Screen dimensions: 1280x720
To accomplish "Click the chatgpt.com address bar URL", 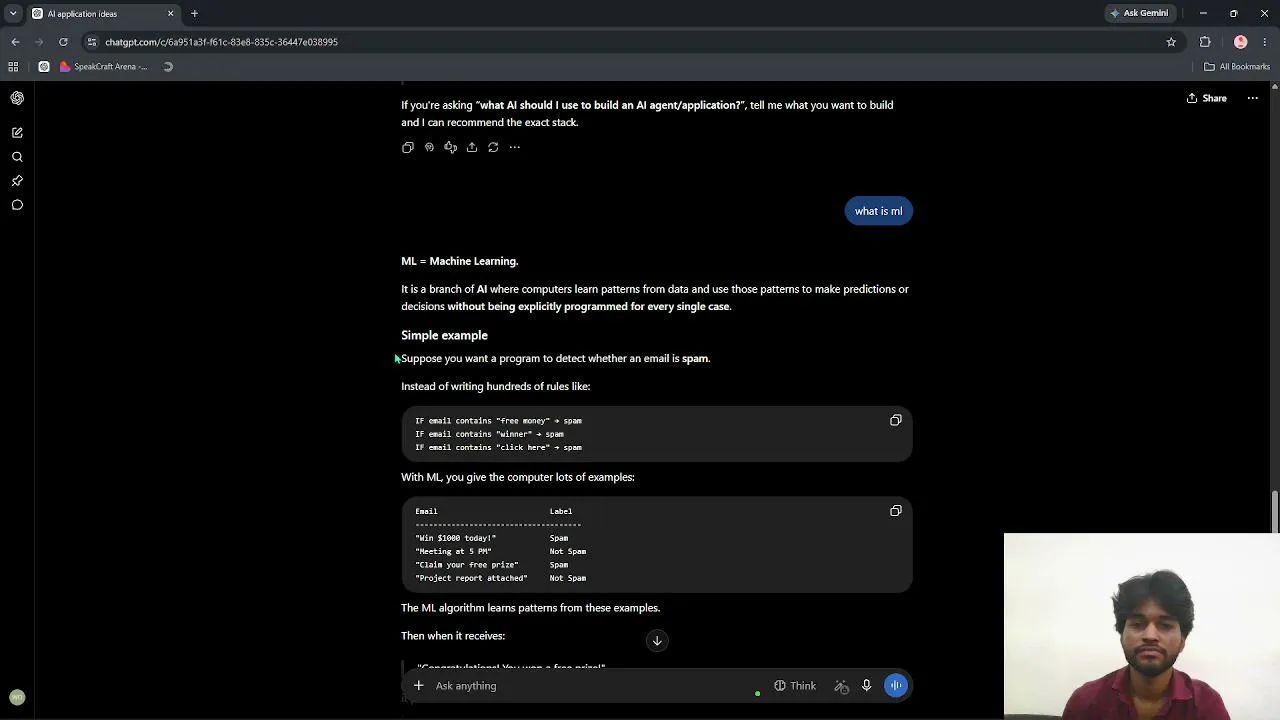I will (221, 42).
